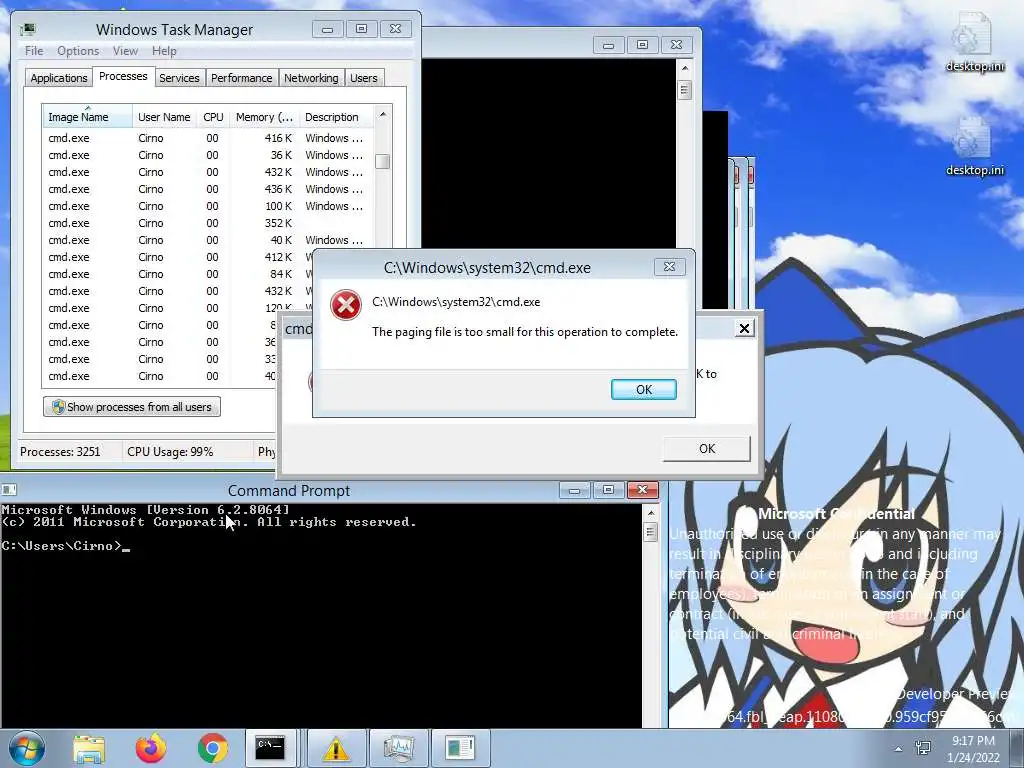The height and width of the screenshot is (768, 1024).
Task: Show hidden system tray icons
Action: click(x=899, y=749)
